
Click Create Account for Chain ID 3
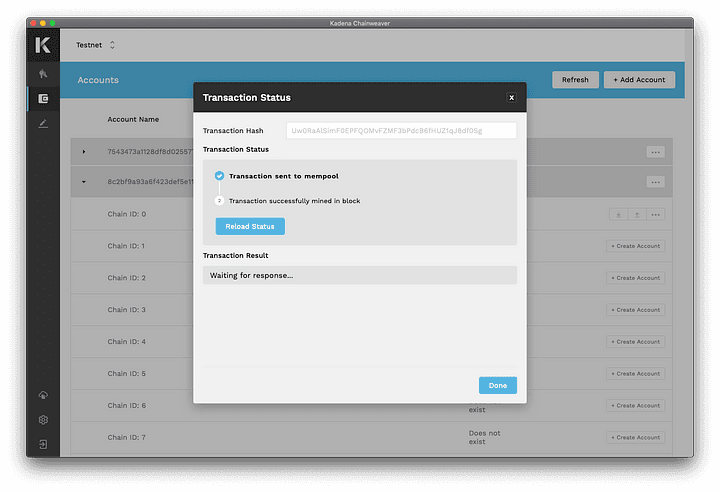coord(636,310)
